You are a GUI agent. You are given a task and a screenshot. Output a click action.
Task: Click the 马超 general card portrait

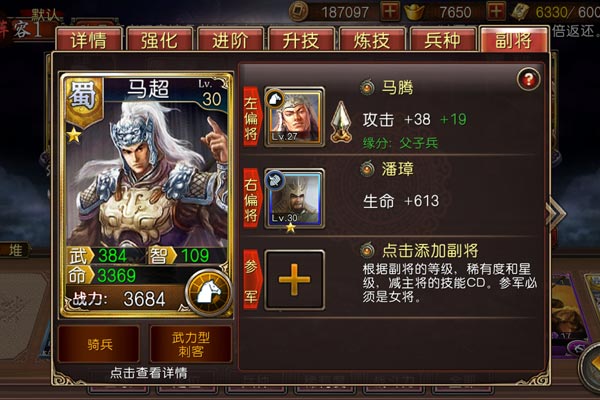coord(146,172)
